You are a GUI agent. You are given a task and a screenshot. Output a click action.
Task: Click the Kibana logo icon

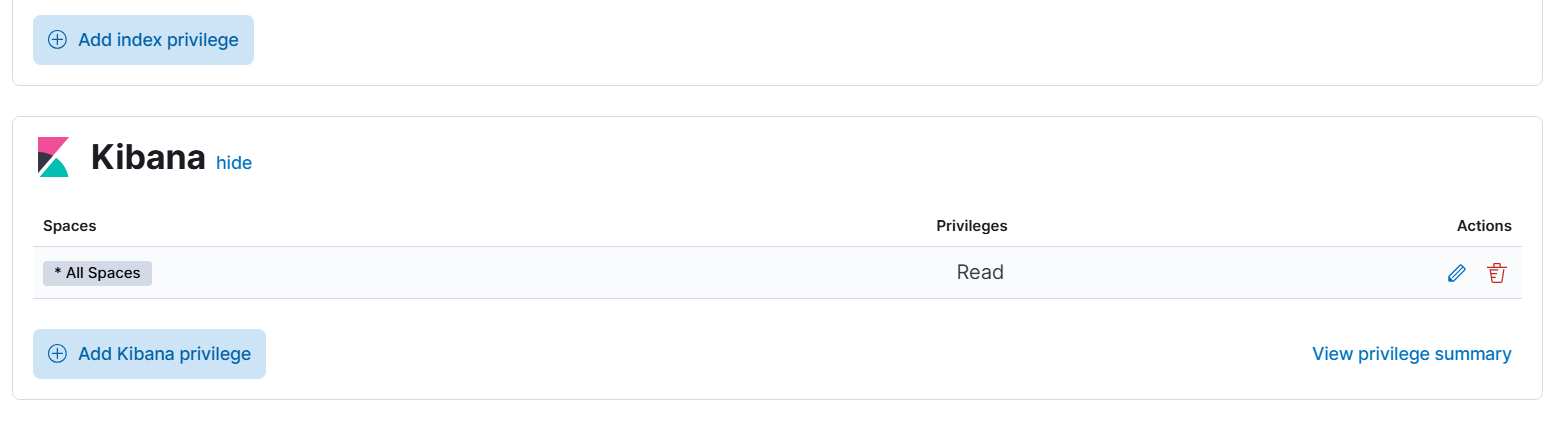tap(53, 157)
